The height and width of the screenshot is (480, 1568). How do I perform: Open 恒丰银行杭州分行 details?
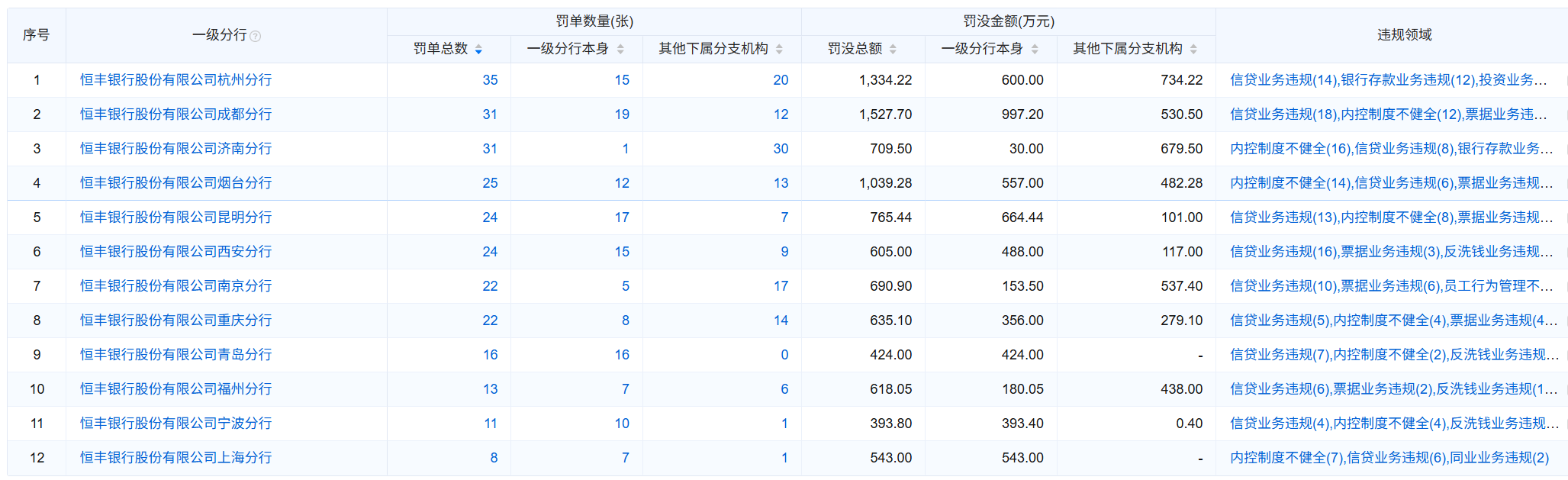(x=175, y=80)
